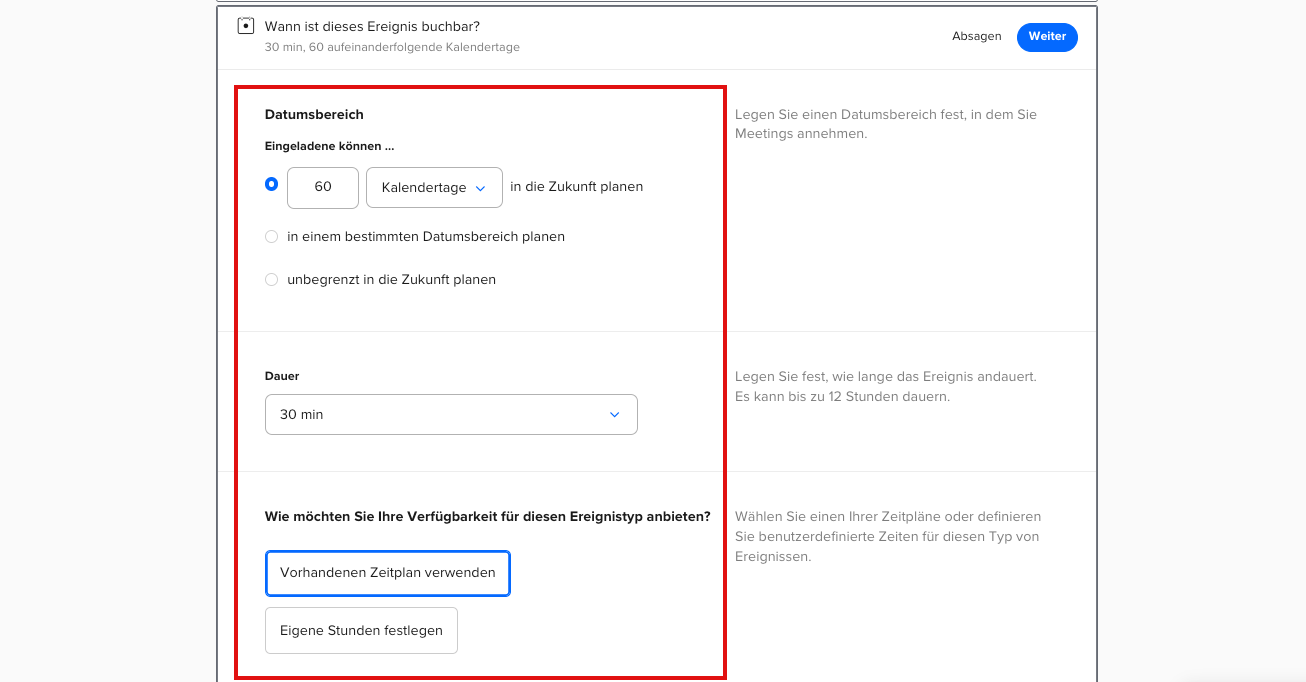Click the chevron arrow in the Dauer field
The height and width of the screenshot is (682, 1306).
(x=614, y=415)
